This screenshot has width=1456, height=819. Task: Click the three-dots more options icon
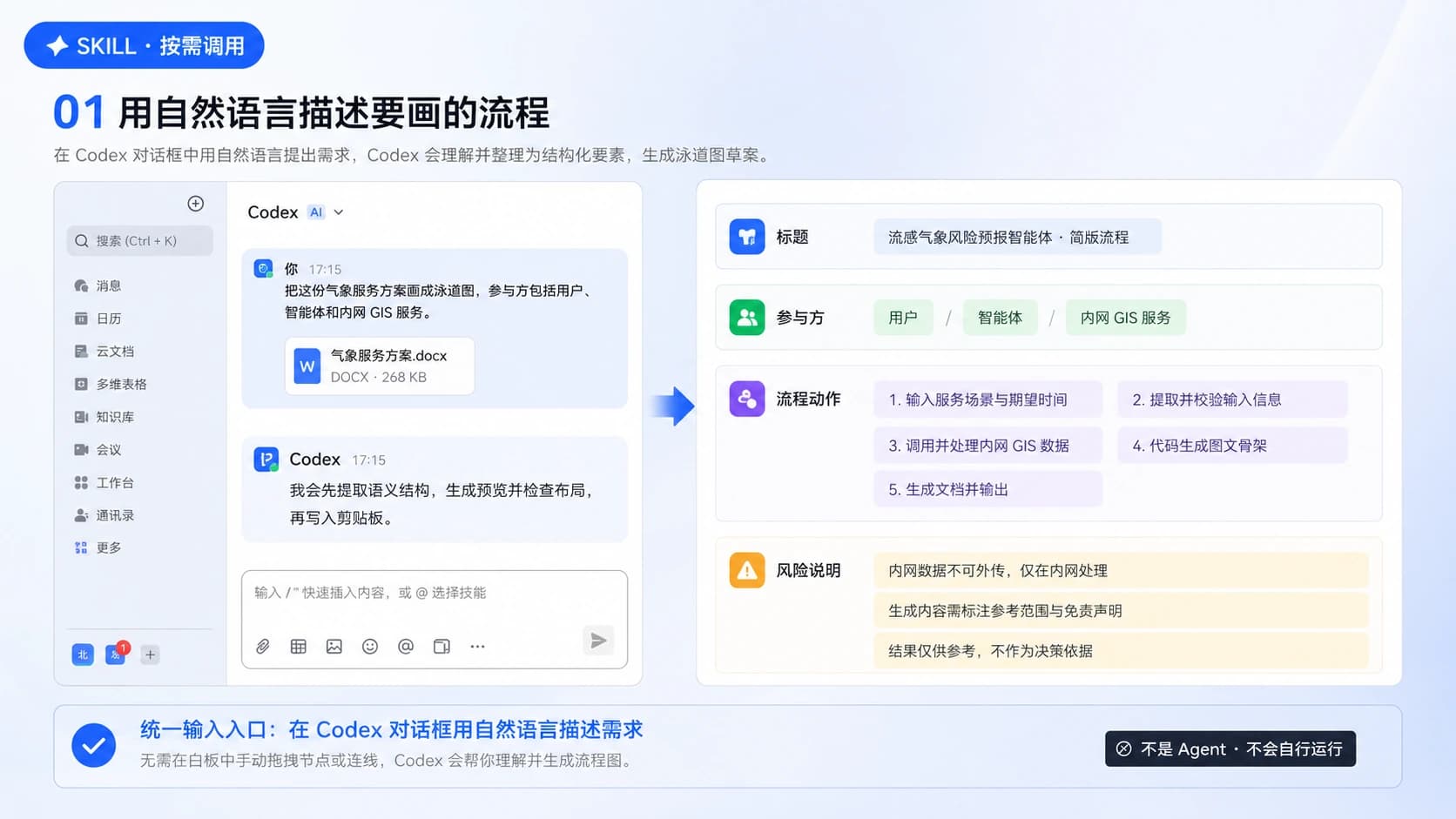click(x=477, y=646)
